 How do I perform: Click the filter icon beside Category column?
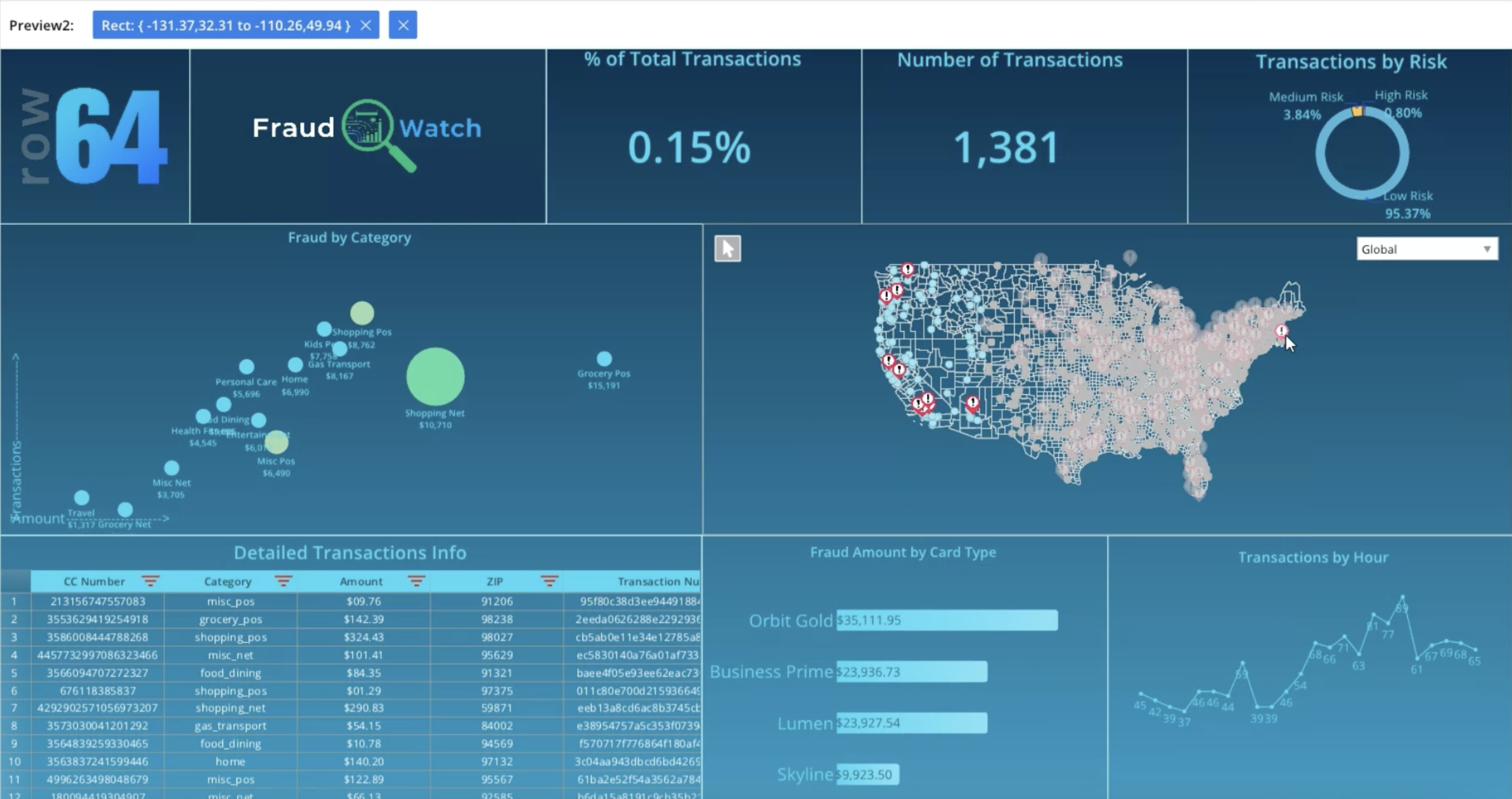tap(284, 581)
